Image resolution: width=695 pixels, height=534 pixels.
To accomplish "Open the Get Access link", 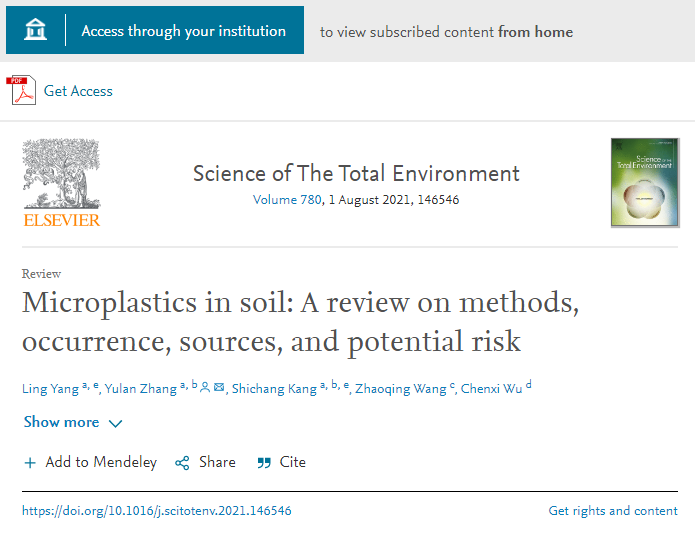I will (x=78, y=91).
